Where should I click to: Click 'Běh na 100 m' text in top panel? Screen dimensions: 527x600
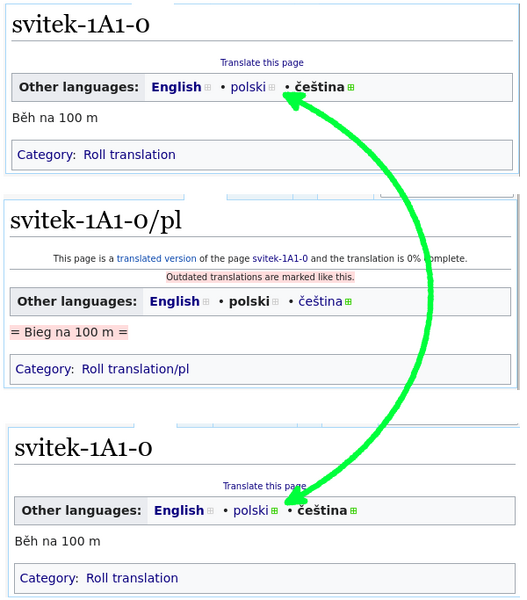[55, 118]
